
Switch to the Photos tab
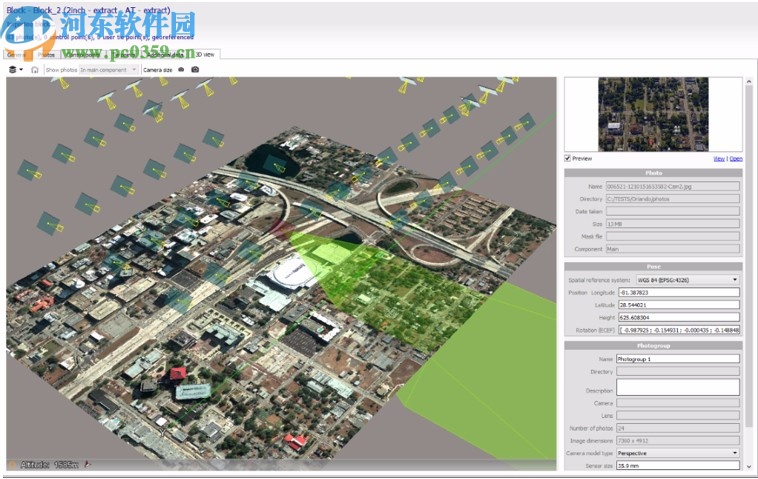coord(46,54)
